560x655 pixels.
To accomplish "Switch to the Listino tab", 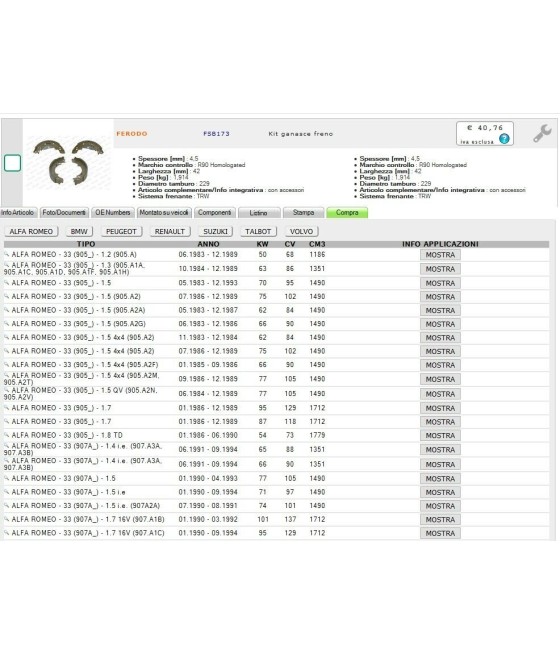I will pyautogui.click(x=258, y=213).
